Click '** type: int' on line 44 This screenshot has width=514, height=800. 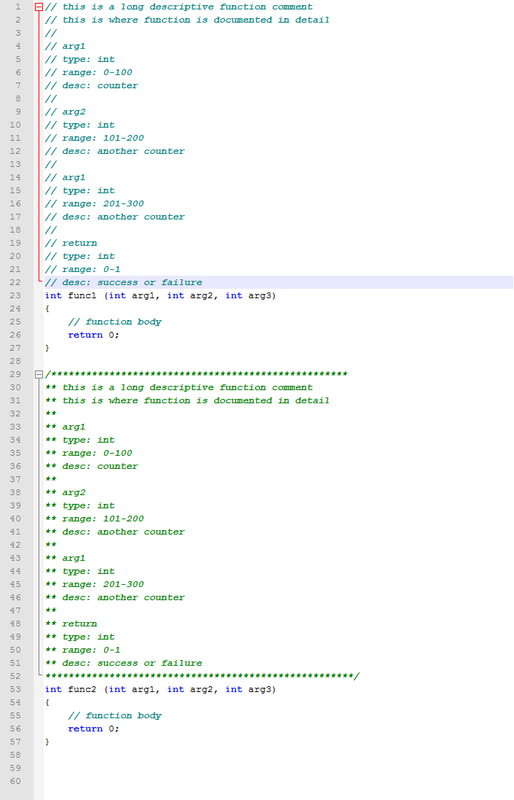coord(80,571)
